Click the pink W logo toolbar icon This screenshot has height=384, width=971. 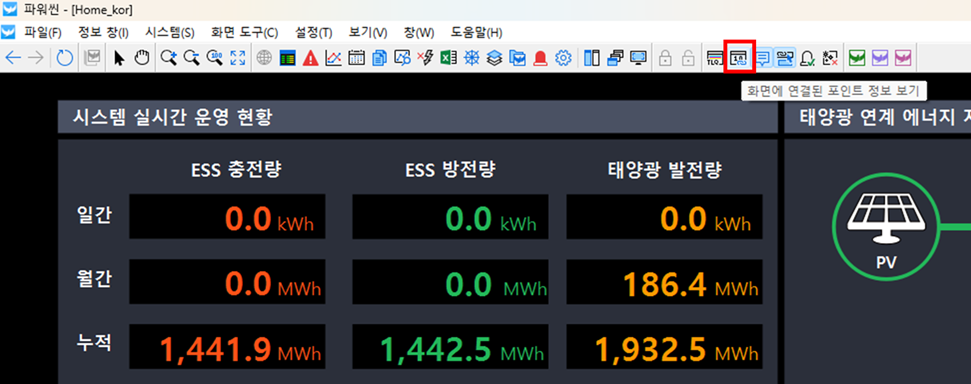(x=902, y=58)
